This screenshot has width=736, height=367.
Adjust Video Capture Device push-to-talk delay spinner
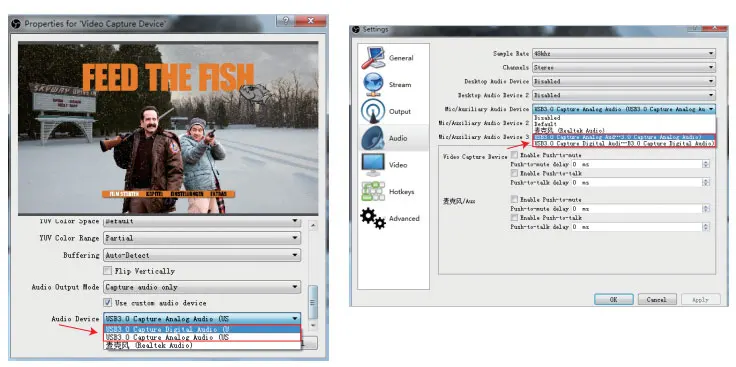pos(705,183)
